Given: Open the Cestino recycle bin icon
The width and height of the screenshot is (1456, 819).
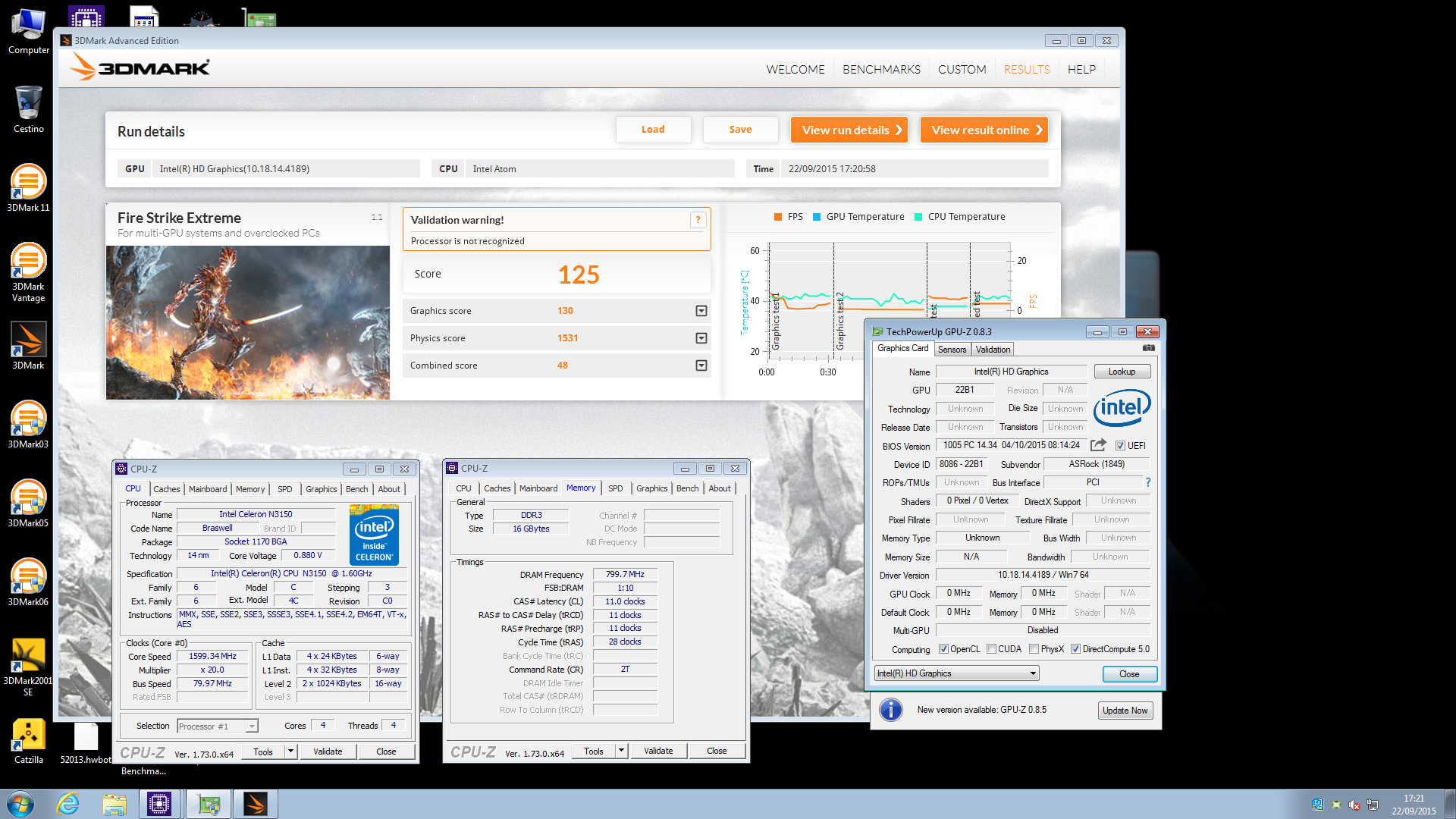Looking at the screenshot, I should [29, 110].
